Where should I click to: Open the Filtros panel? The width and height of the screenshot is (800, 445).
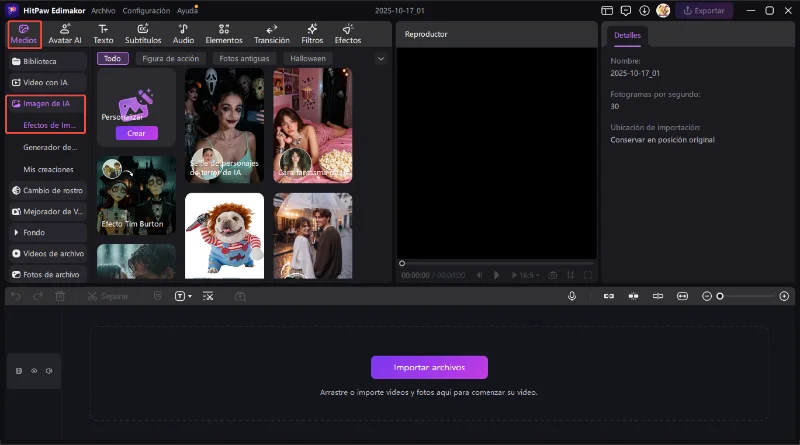point(312,33)
